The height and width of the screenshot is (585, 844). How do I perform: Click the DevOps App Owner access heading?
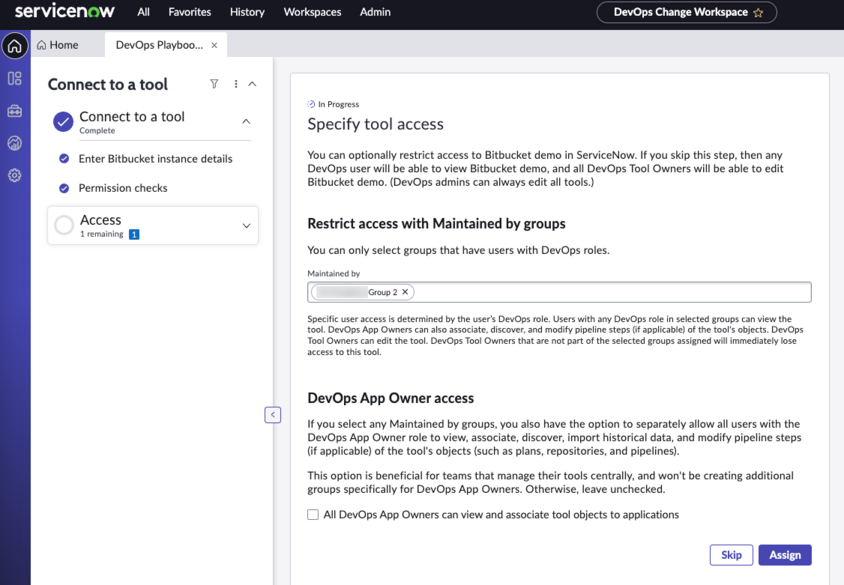coord(390,398)
